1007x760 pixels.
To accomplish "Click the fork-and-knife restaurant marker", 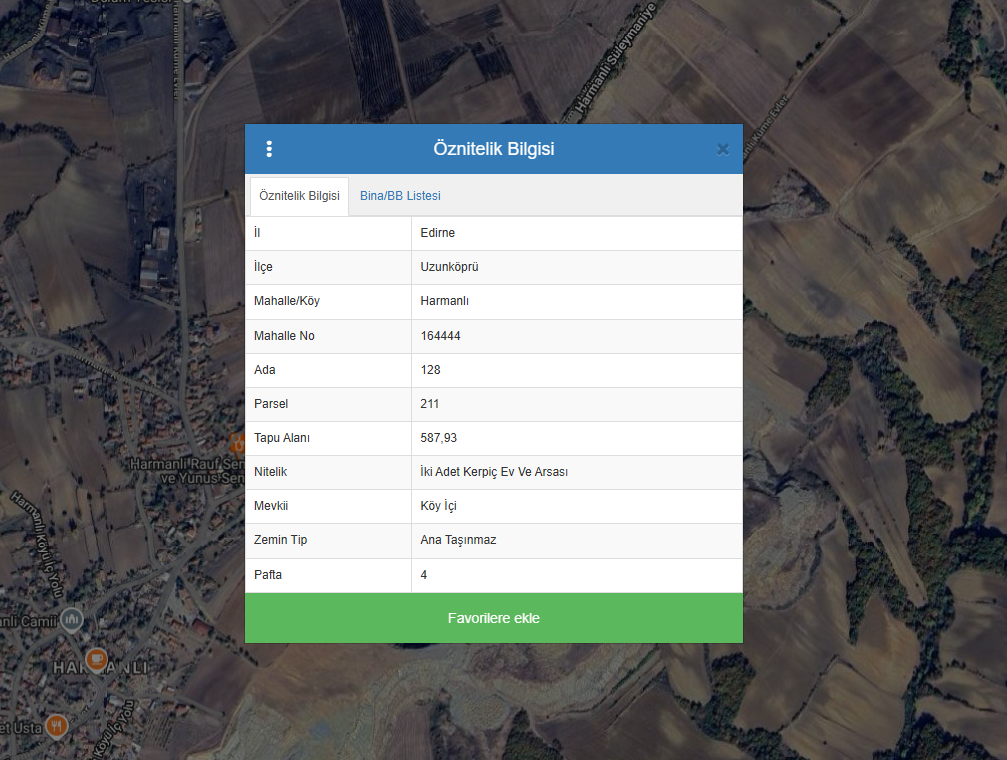I will click(x=57, y=725).
